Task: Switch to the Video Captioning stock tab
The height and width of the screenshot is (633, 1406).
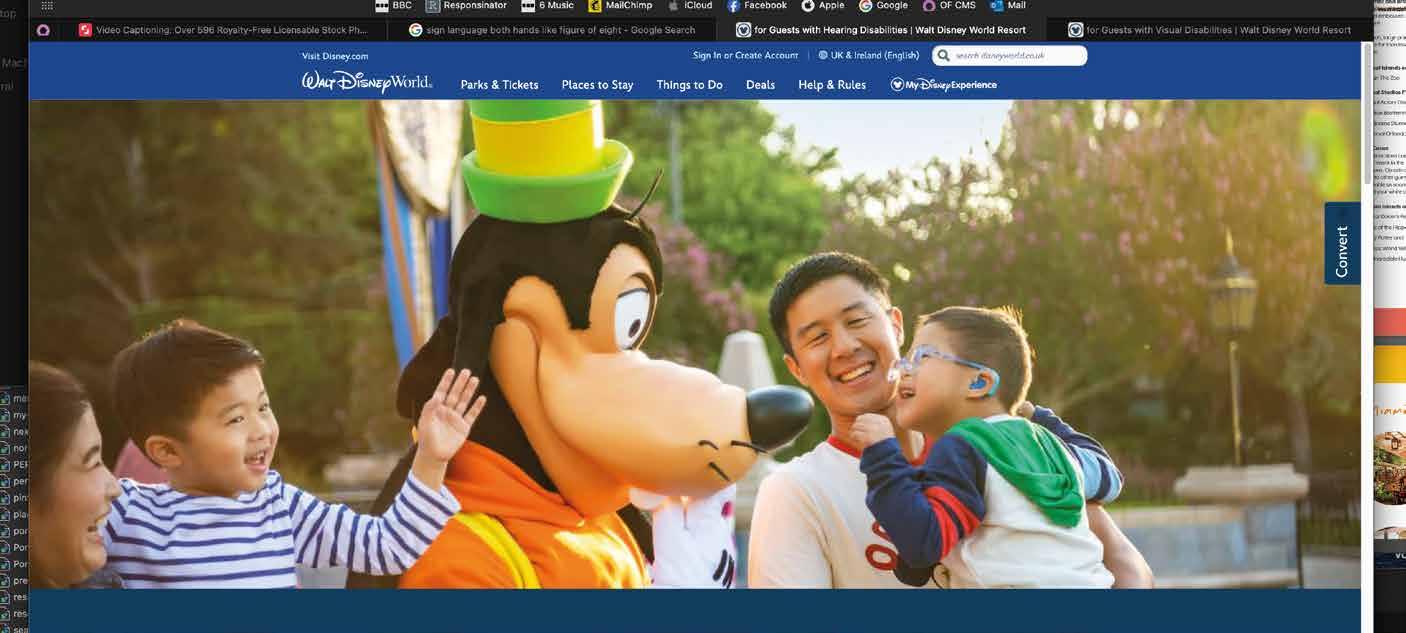Action: point(222,30)
